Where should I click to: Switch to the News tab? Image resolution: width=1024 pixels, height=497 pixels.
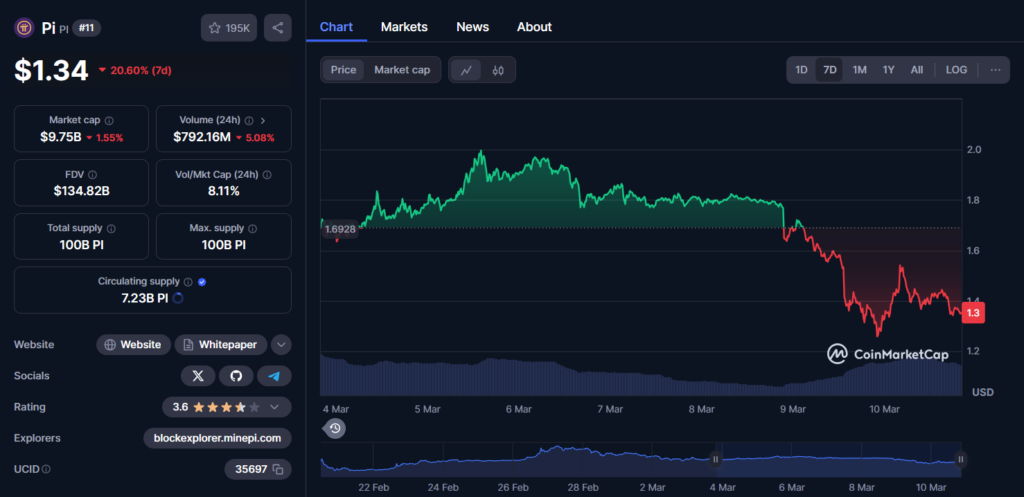point(473,27)
